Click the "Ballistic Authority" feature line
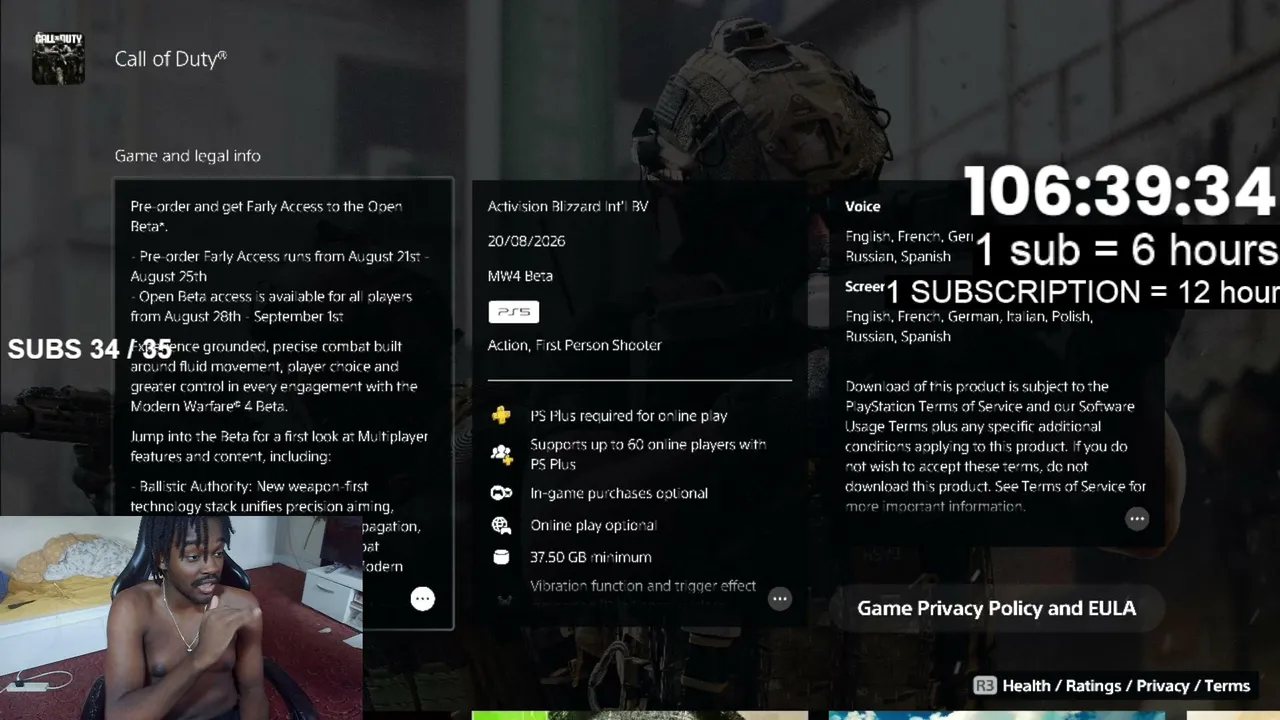Viewport: 1280px width, 720px height. pyautogui.click(x=262, y=496)
